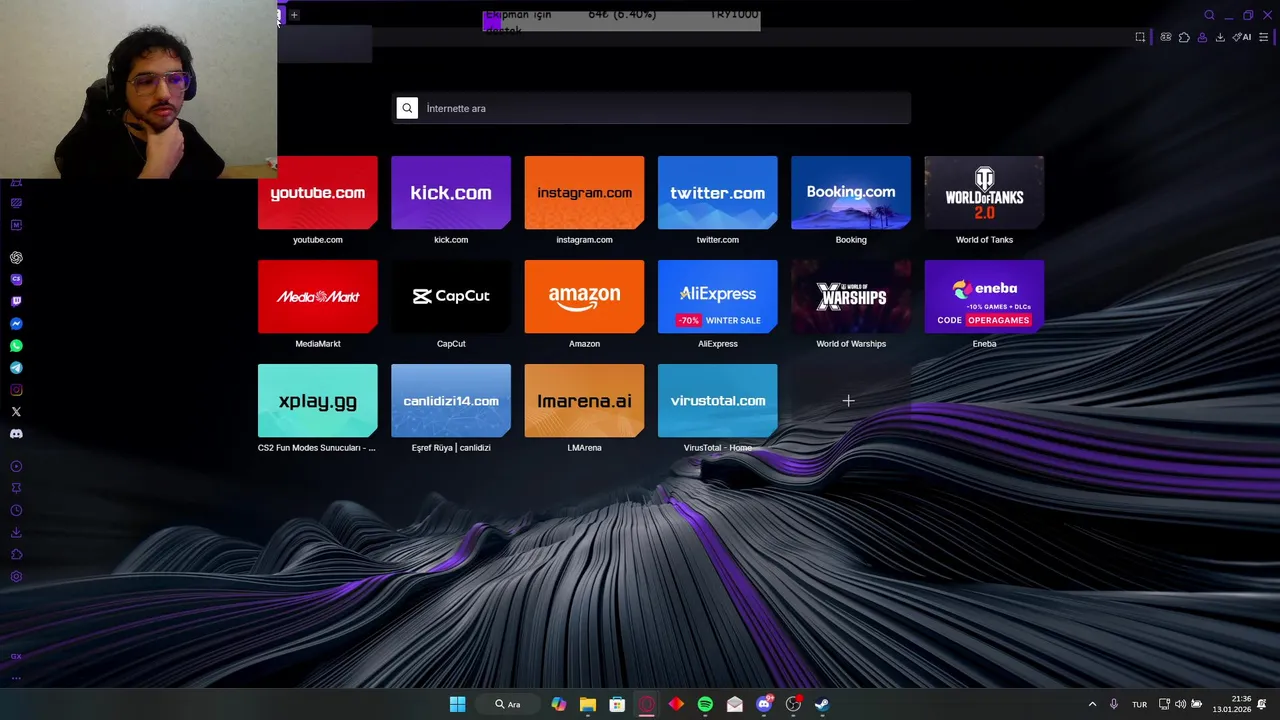1280x720 pixels.
Task: Open X (Twitter) in the sidebar
Action: coord(16,412)
